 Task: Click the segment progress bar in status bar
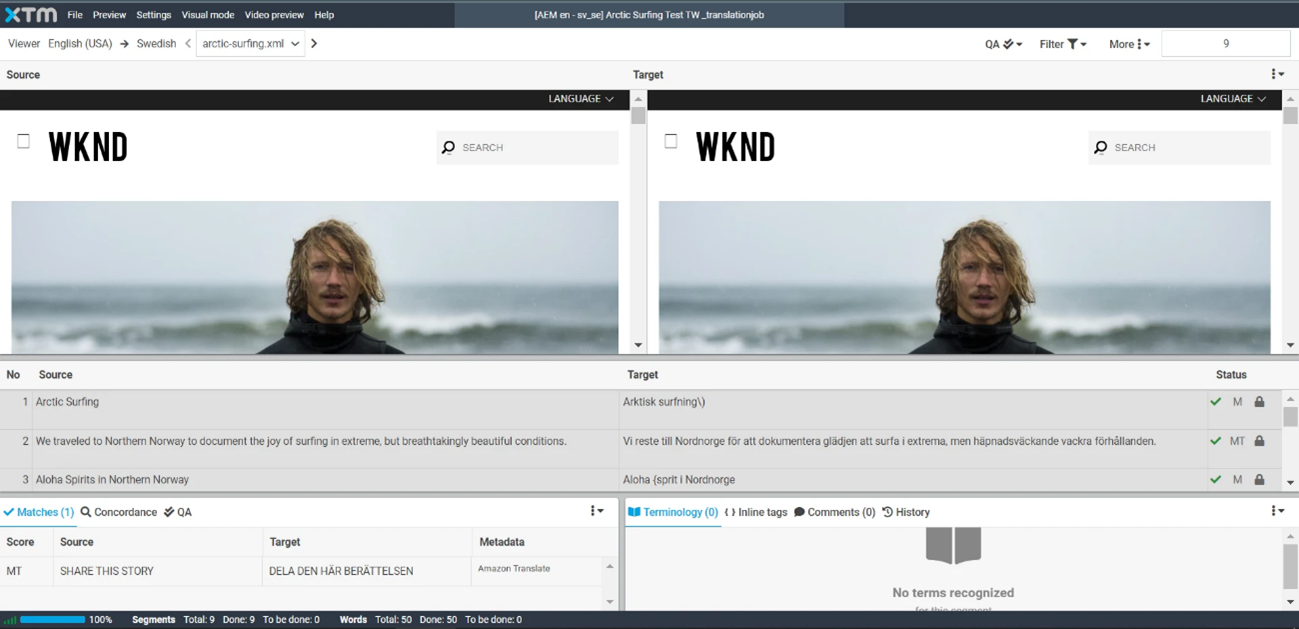[x=52, y=620]
